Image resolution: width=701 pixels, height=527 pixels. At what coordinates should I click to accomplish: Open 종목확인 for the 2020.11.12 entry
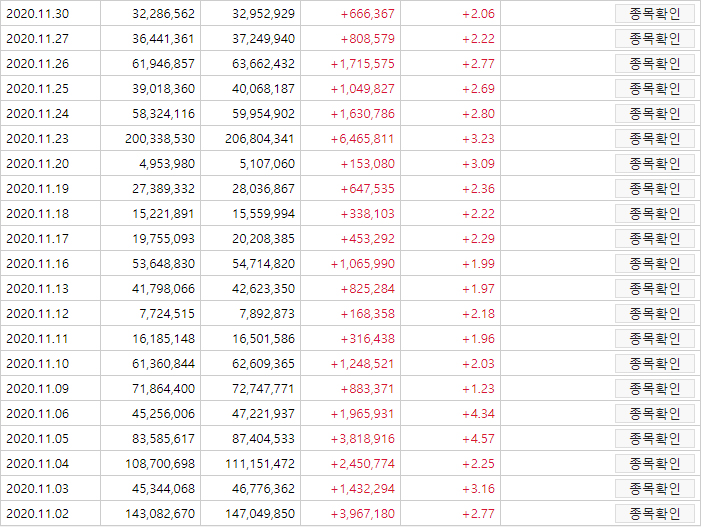[655, 314]
